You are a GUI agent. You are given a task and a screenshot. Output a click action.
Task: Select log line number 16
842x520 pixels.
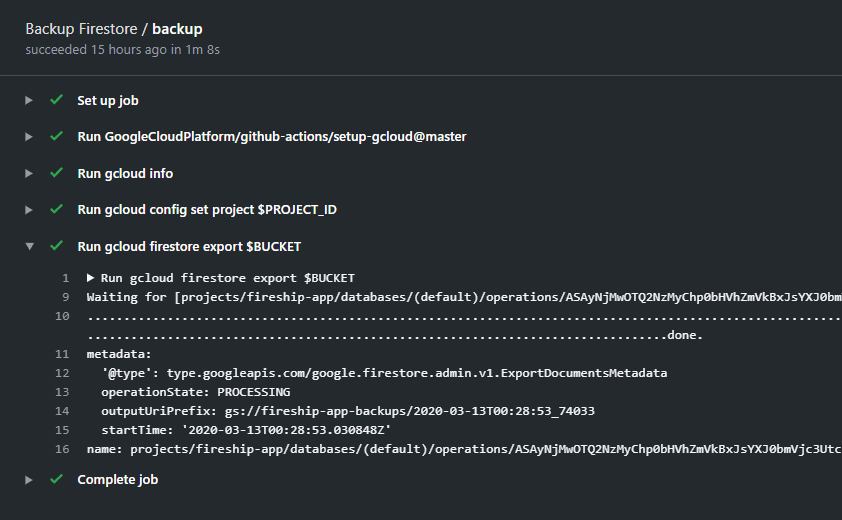point(63,449)
